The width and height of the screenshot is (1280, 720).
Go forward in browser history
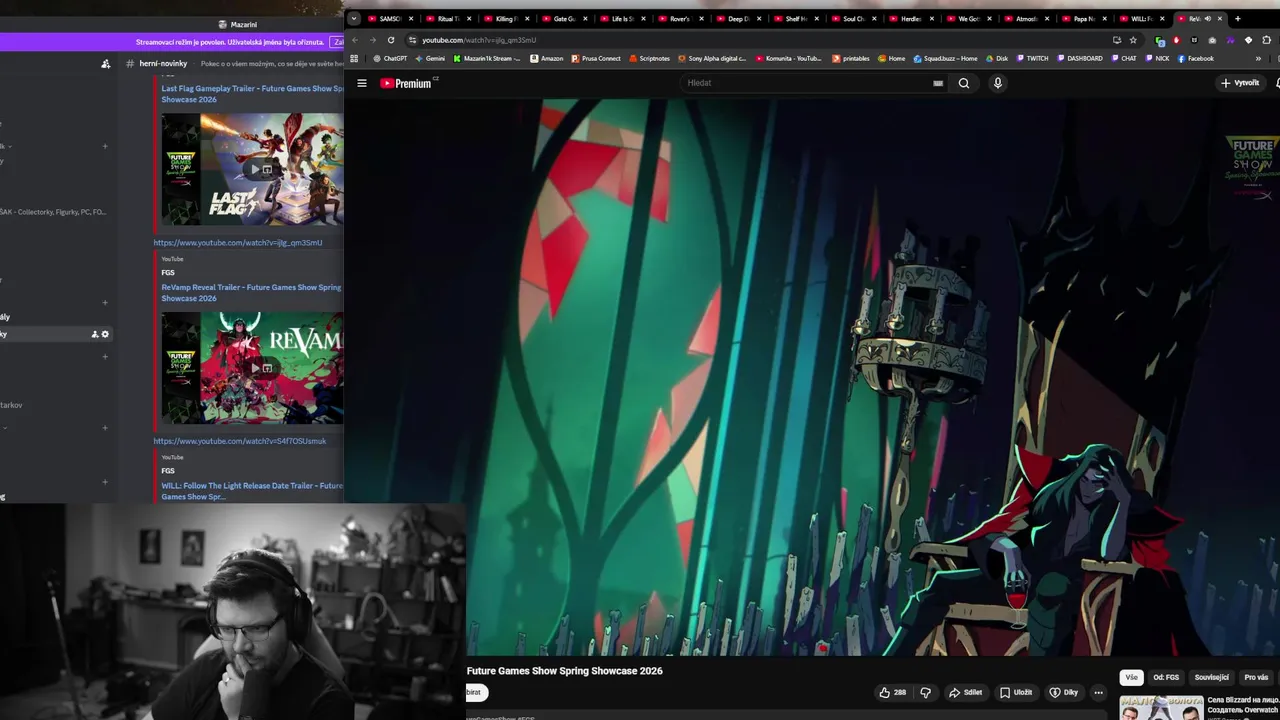372,40
